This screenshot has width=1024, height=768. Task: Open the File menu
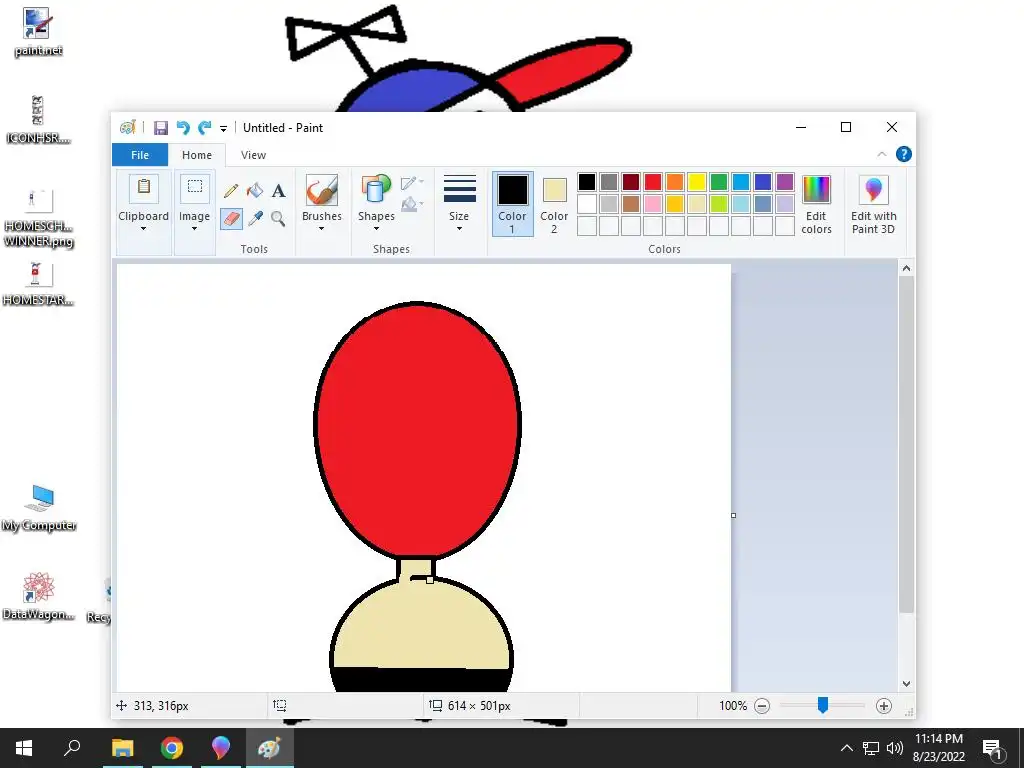[x=140, y=155]
